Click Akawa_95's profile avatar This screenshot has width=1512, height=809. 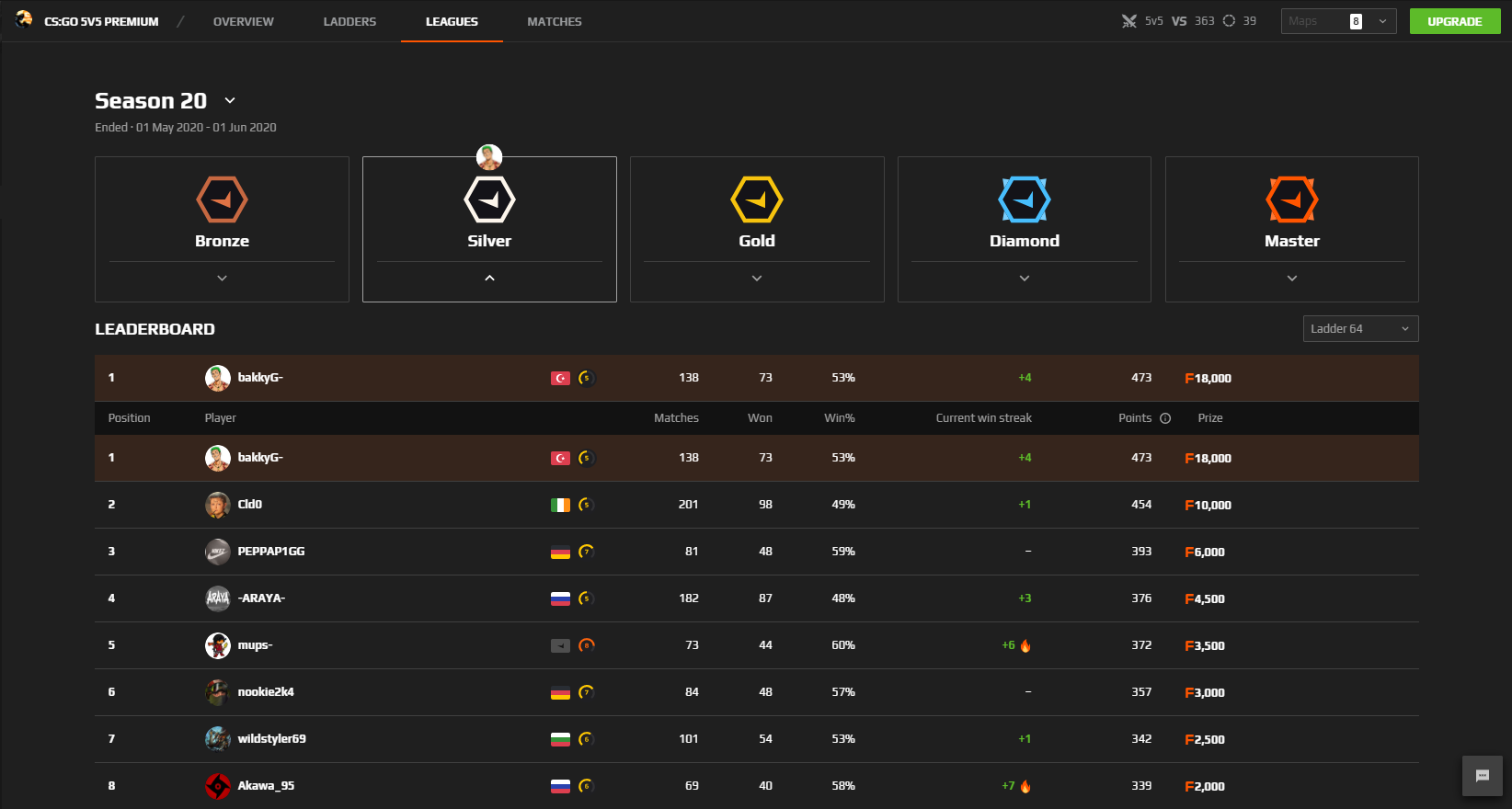point(218,786)
